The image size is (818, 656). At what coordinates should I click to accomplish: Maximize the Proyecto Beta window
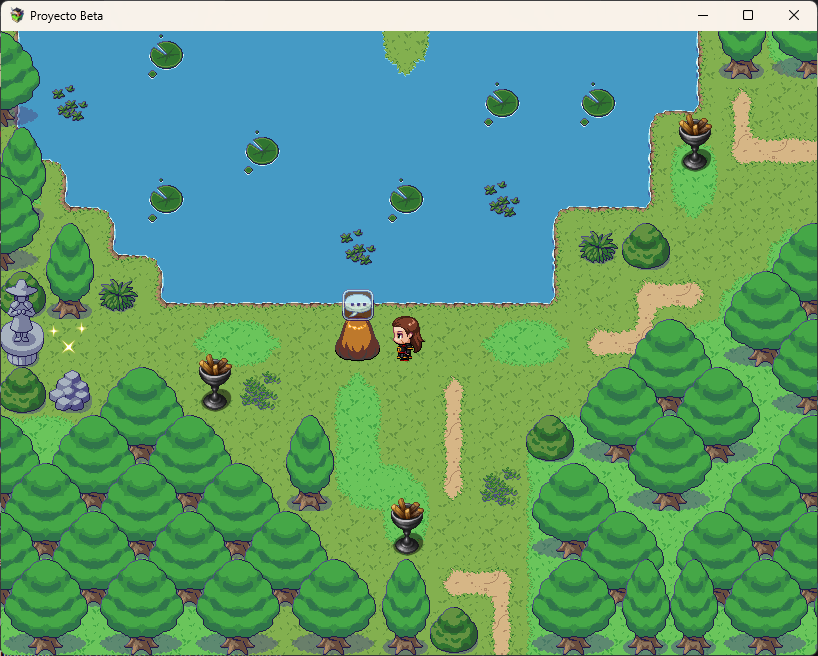pos(748,15)
